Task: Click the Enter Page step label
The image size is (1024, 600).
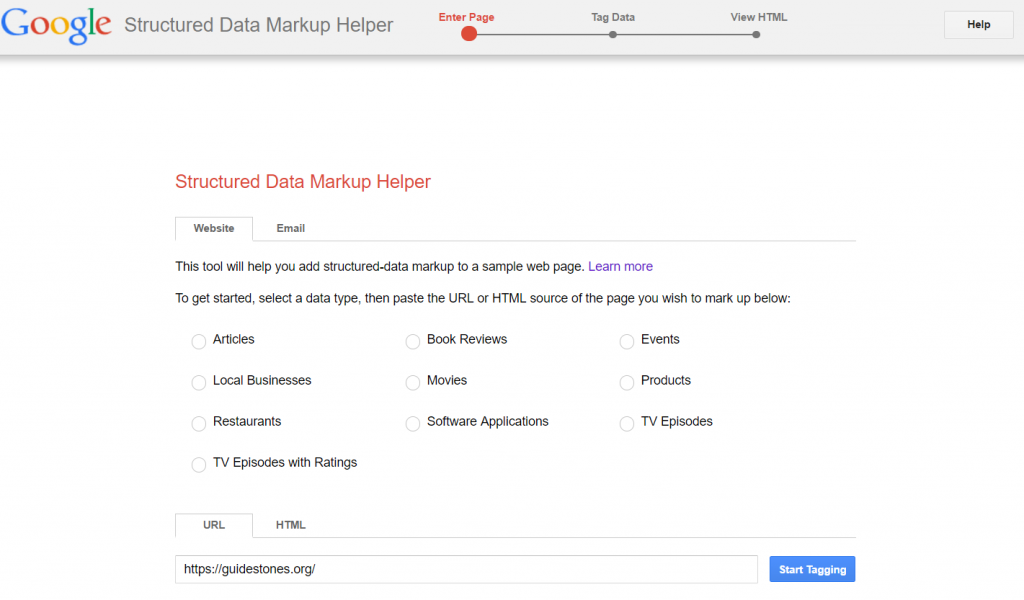Action: (466, 18)
